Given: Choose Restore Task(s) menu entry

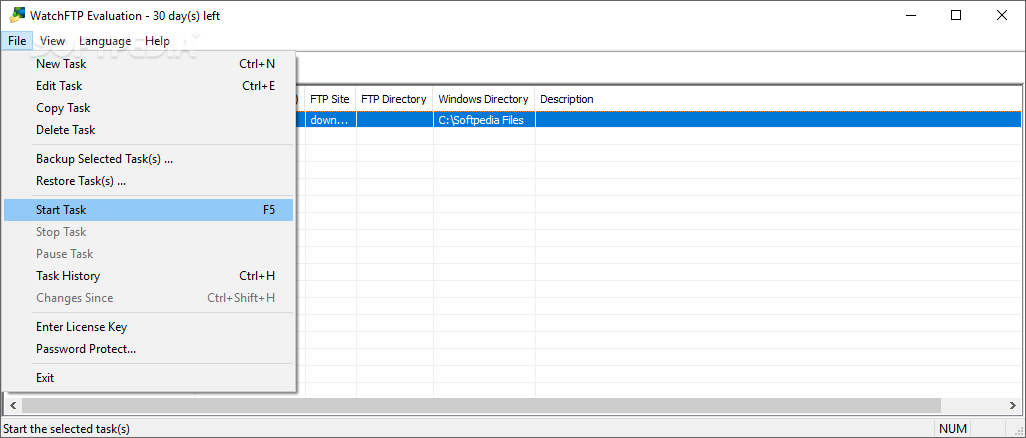Looking at the screenshot, I should tap(149, 181).
